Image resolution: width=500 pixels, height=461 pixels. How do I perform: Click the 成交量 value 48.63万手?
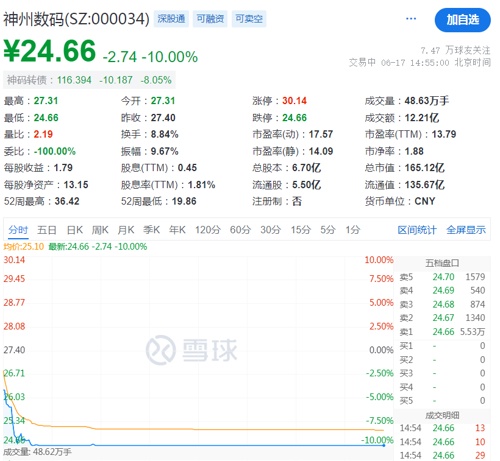coord(427,101)
